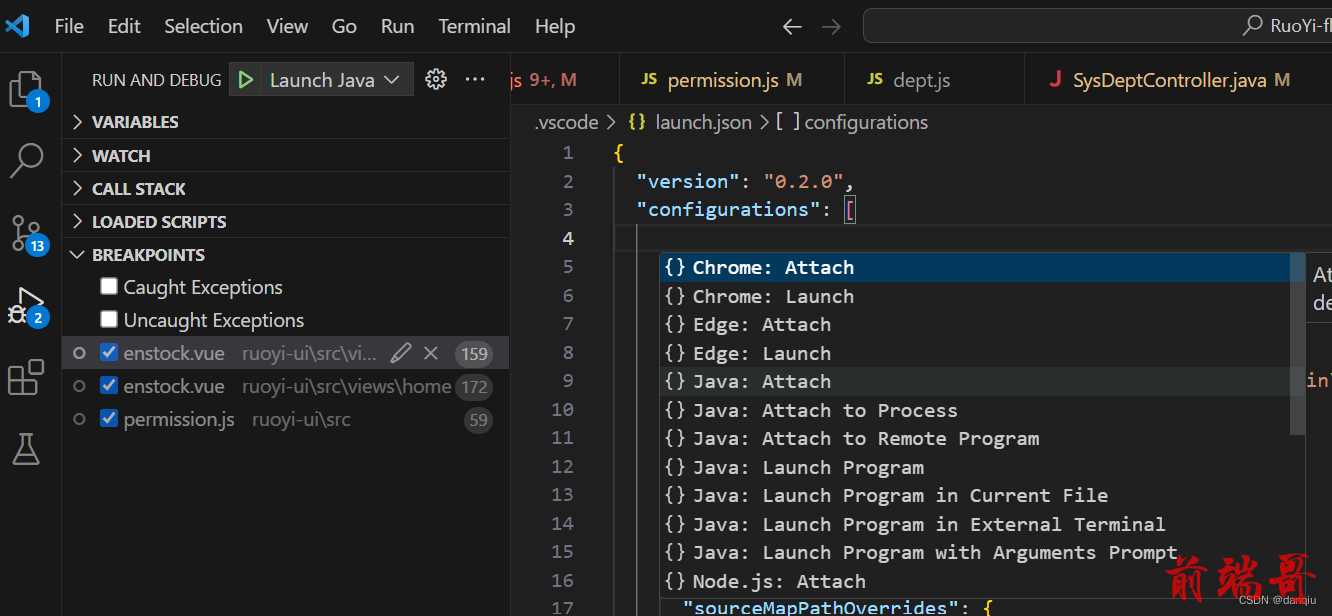Open launch.json via gear icon

436,80
